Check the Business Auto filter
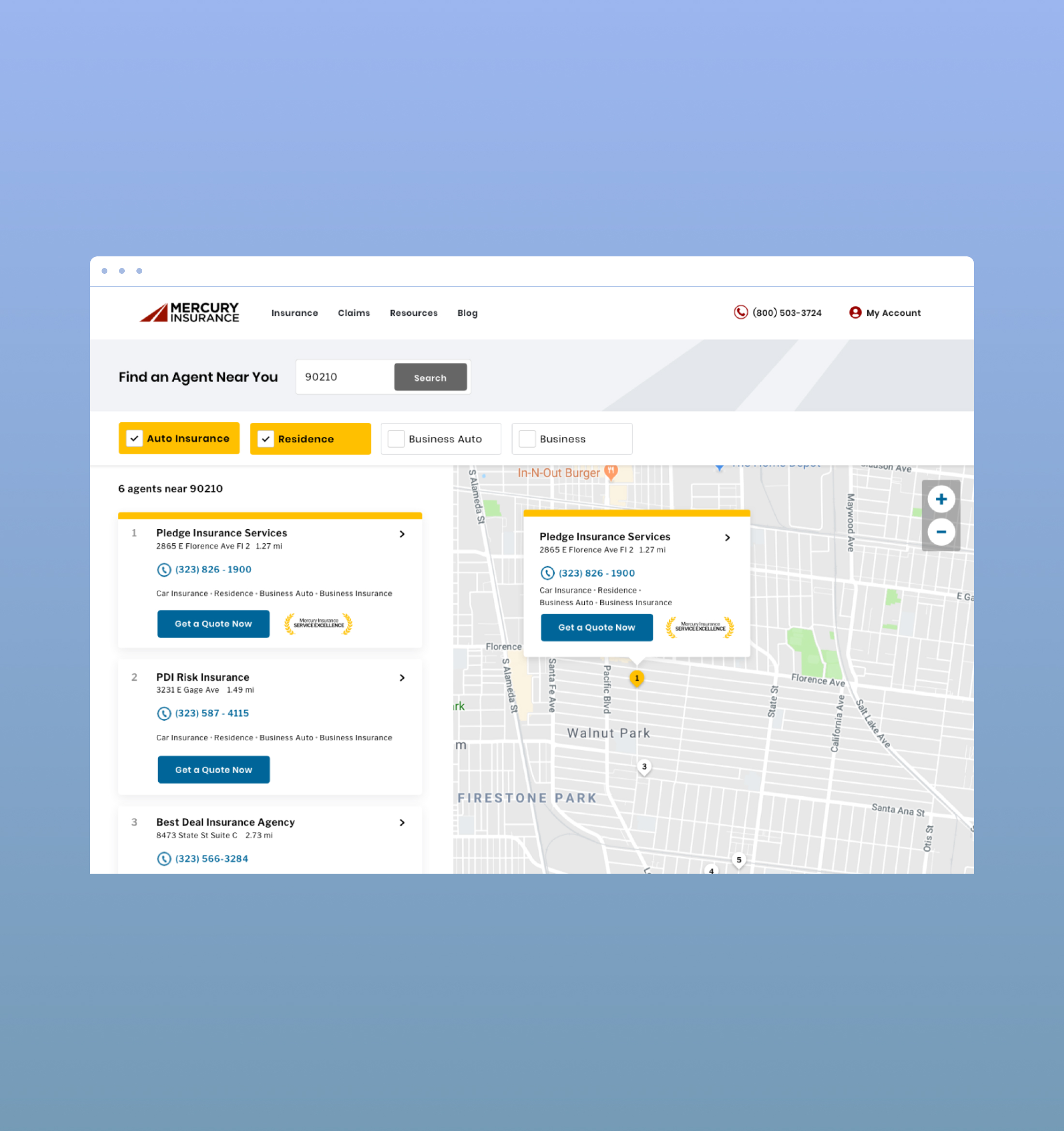Image resolution: width=1064 pixels, height=1131 pixels. [396, 439]
